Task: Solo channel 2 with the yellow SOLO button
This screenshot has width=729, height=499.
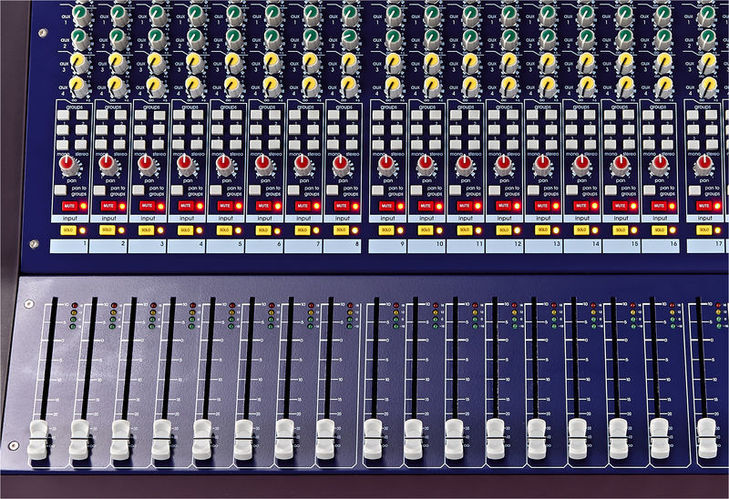Action: (x=107, y=230)
